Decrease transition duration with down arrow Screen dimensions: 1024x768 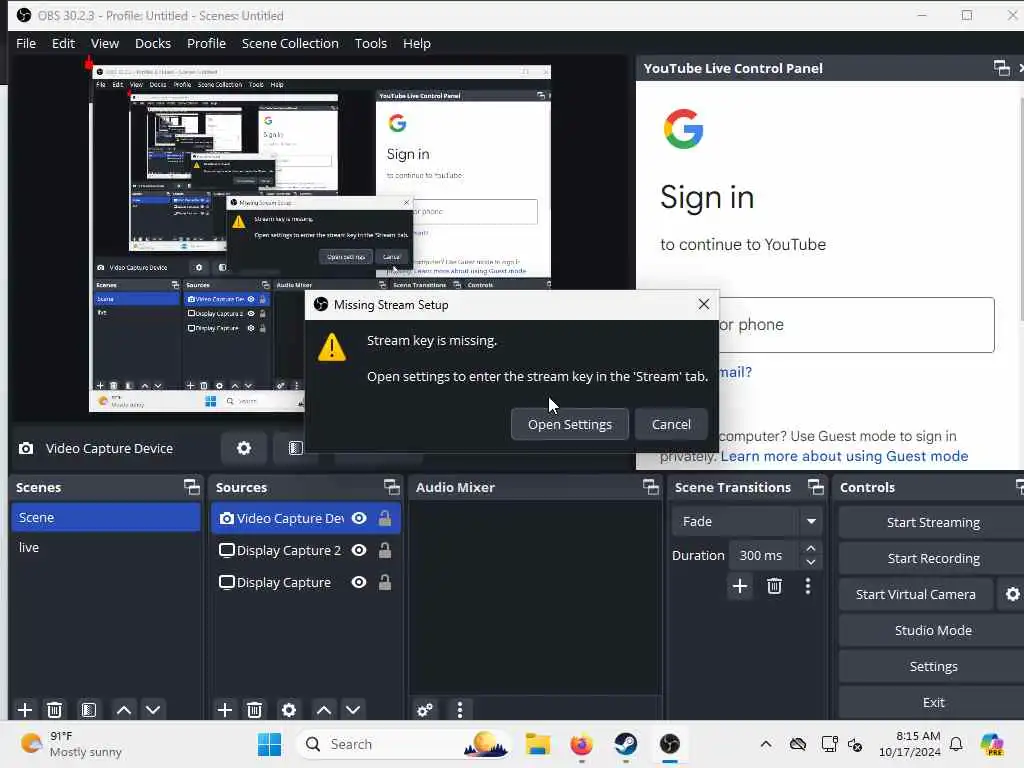(x=810, y=562)
